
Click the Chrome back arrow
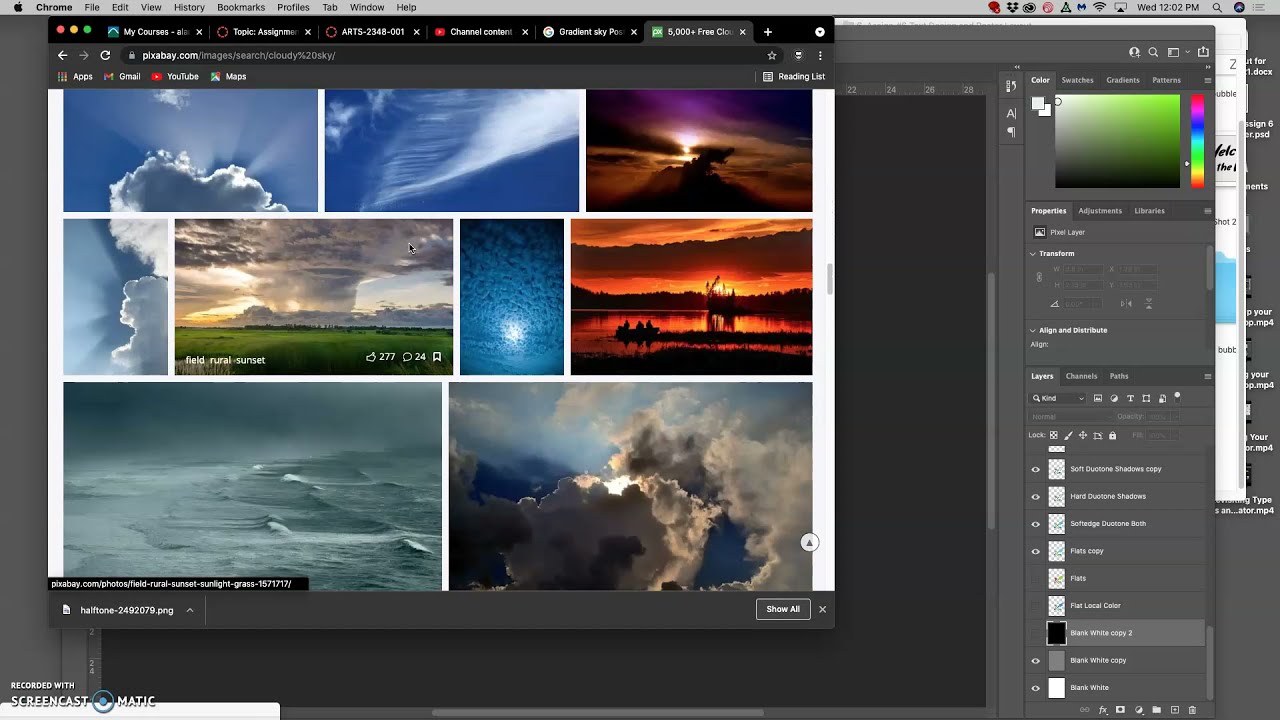coord(62,55)
